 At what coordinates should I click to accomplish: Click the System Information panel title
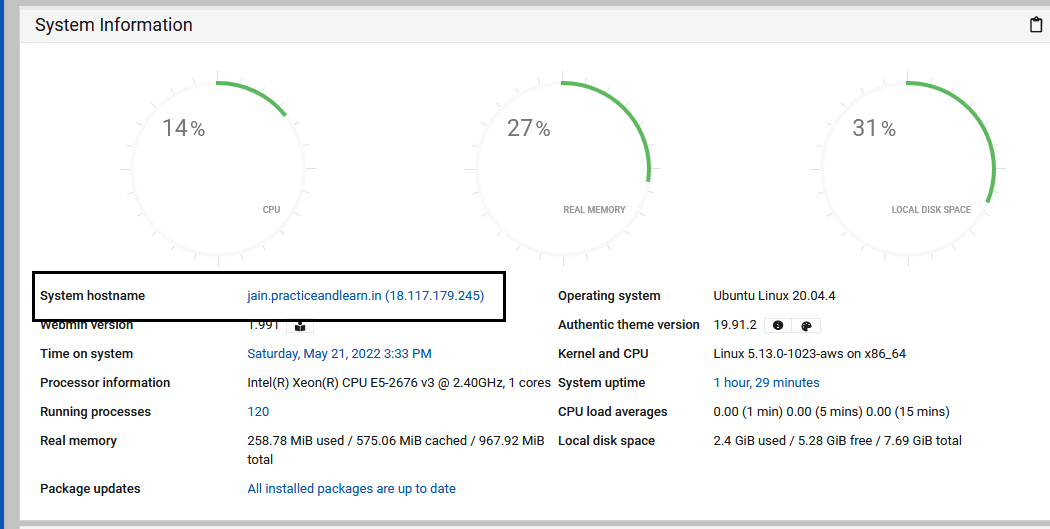point(114,25)
